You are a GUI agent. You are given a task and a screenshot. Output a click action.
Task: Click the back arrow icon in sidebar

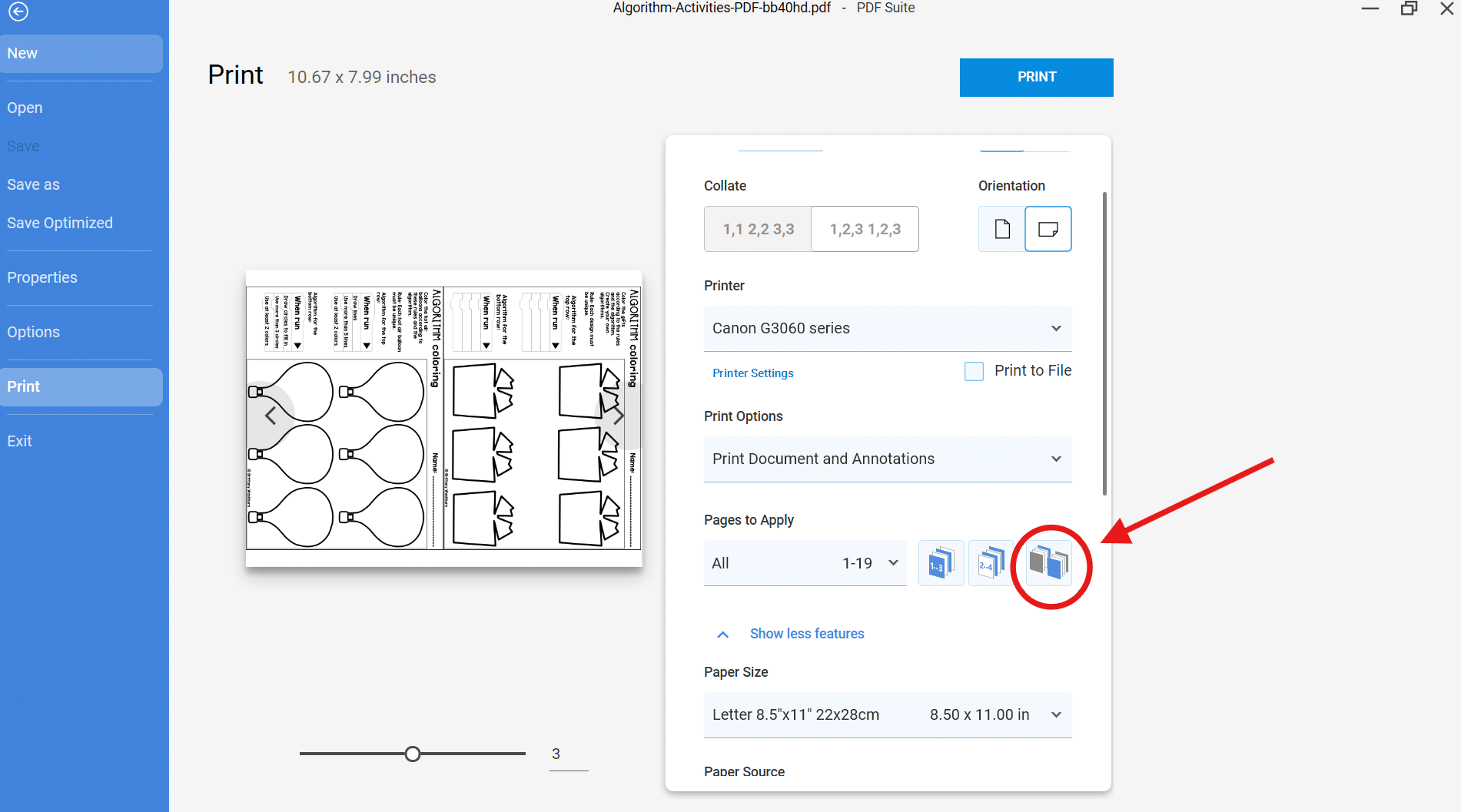click(x=18, y=12)
